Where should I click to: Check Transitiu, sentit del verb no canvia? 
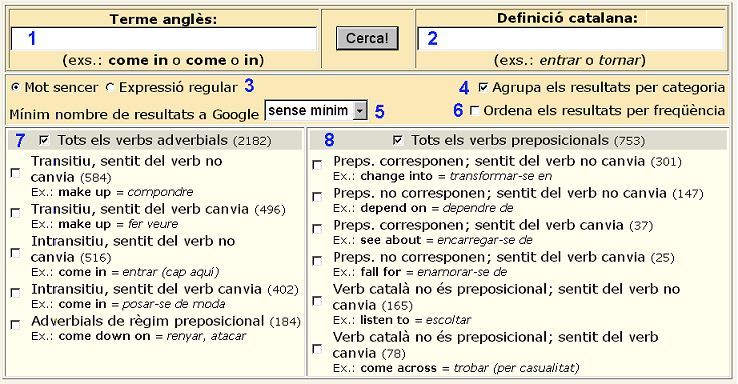coord(16,173)
